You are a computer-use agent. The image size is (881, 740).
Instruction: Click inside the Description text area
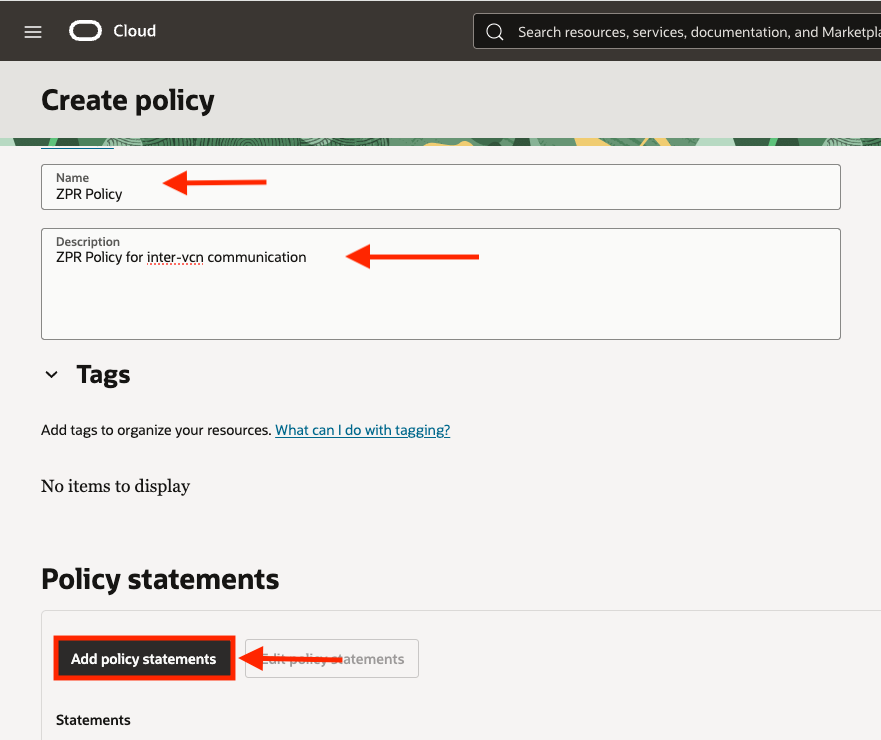[x=440, y=300]
